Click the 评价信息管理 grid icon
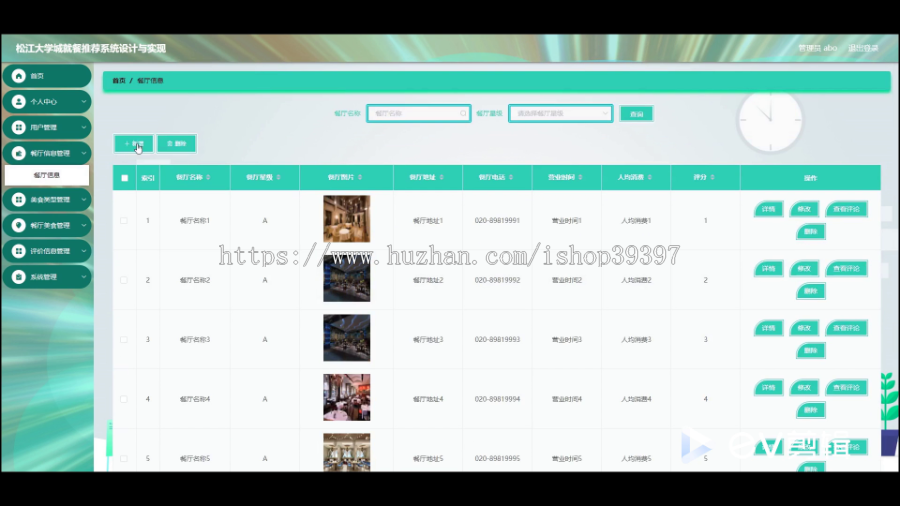This screenshot has height=506, width=900. (x=18, y=251)
